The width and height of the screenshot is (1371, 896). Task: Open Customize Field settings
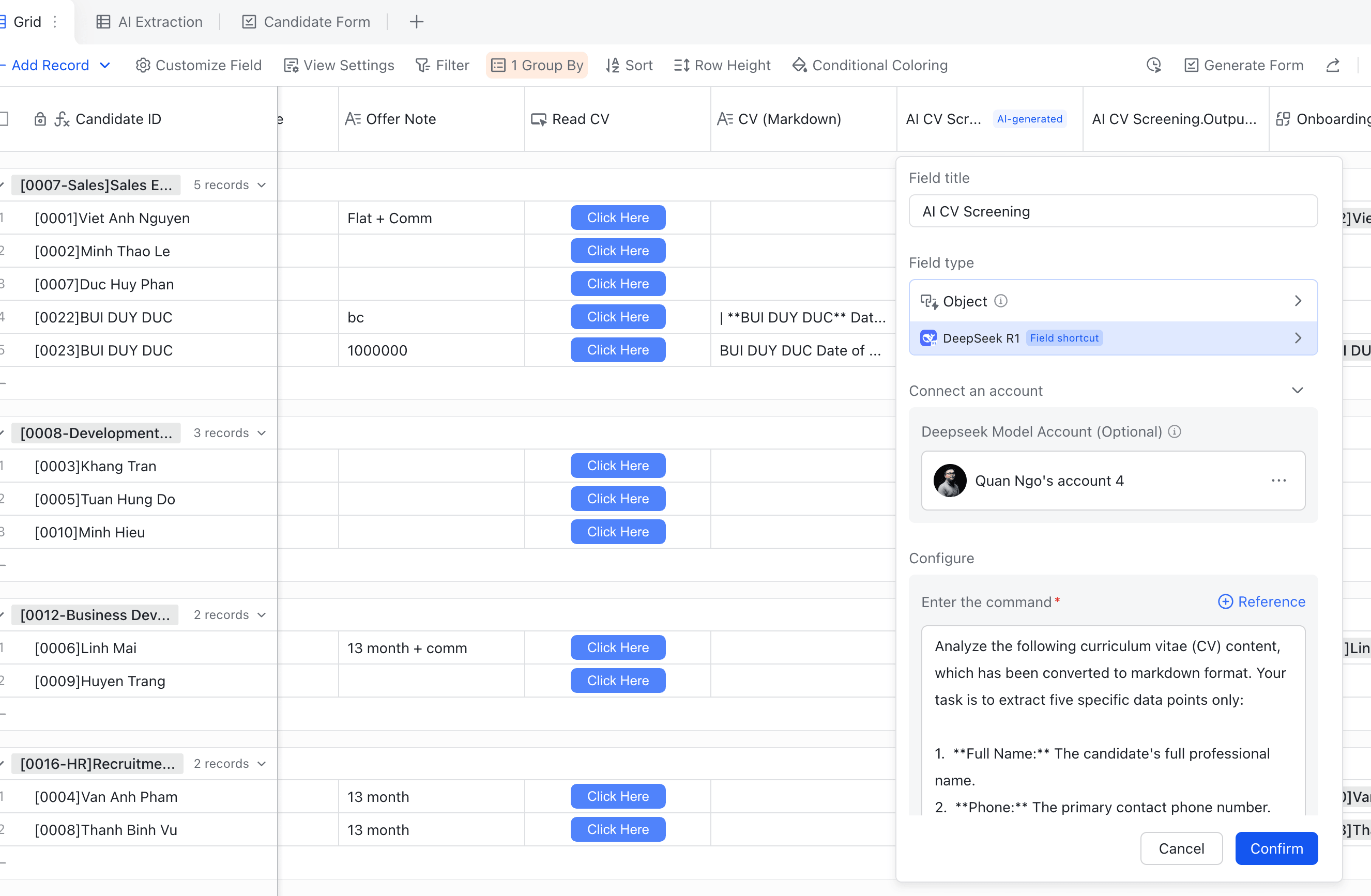pyautogui.click(x=198, y=65)
